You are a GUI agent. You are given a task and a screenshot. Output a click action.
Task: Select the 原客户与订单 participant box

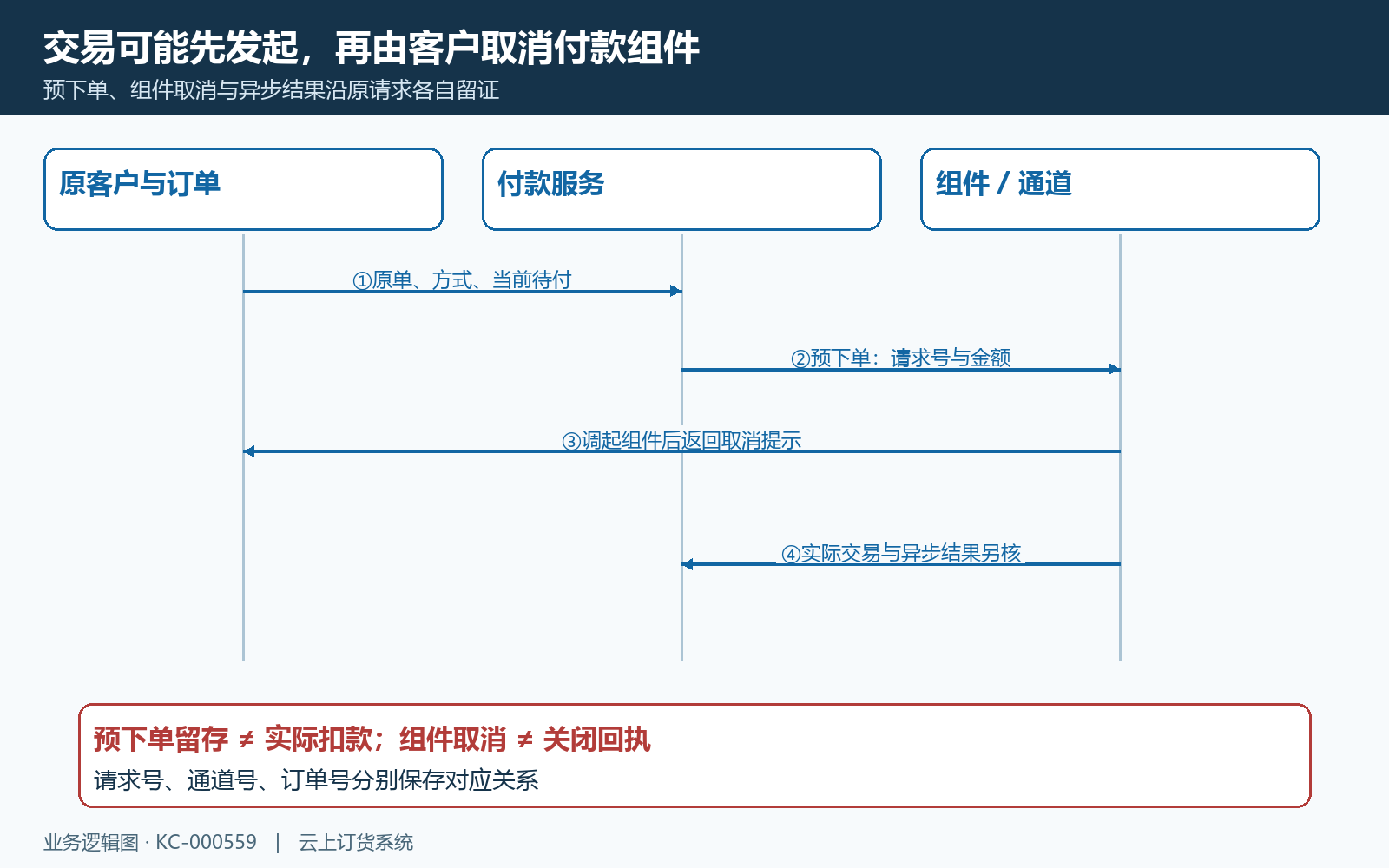click(x=243, y=189)
